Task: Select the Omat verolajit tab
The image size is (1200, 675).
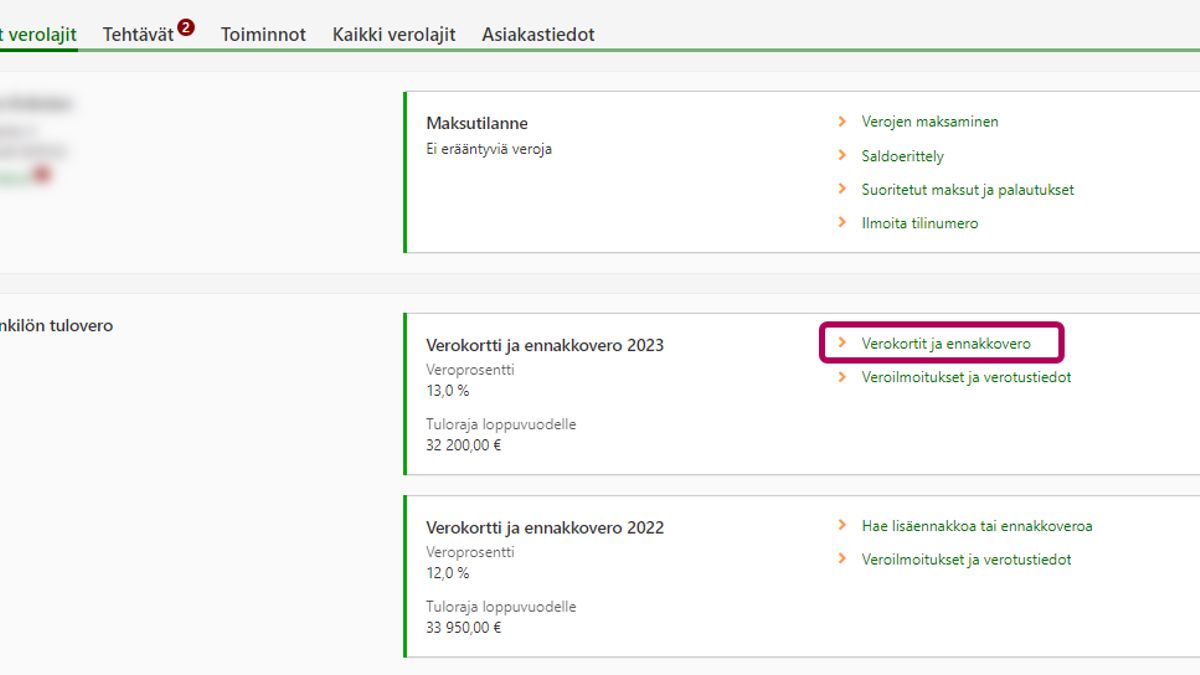Action: click(x=38, y=34)
